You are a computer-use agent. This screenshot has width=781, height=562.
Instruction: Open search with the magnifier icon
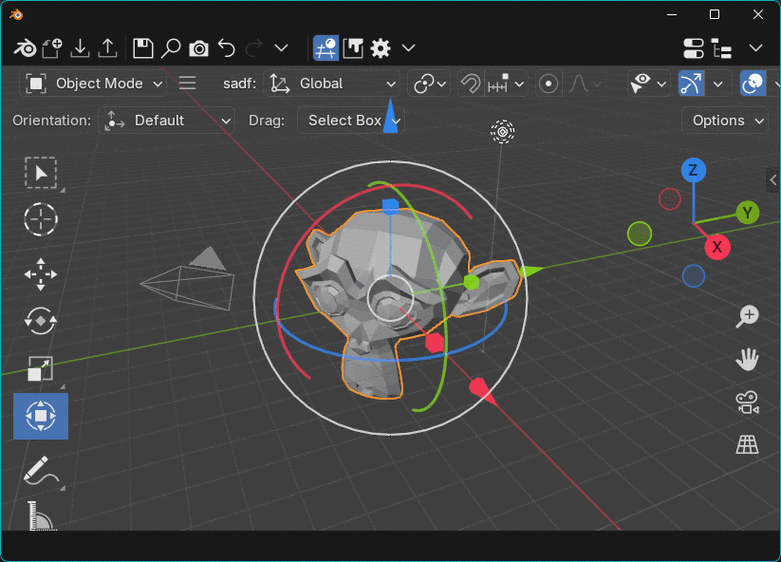(x=171, y=48)
